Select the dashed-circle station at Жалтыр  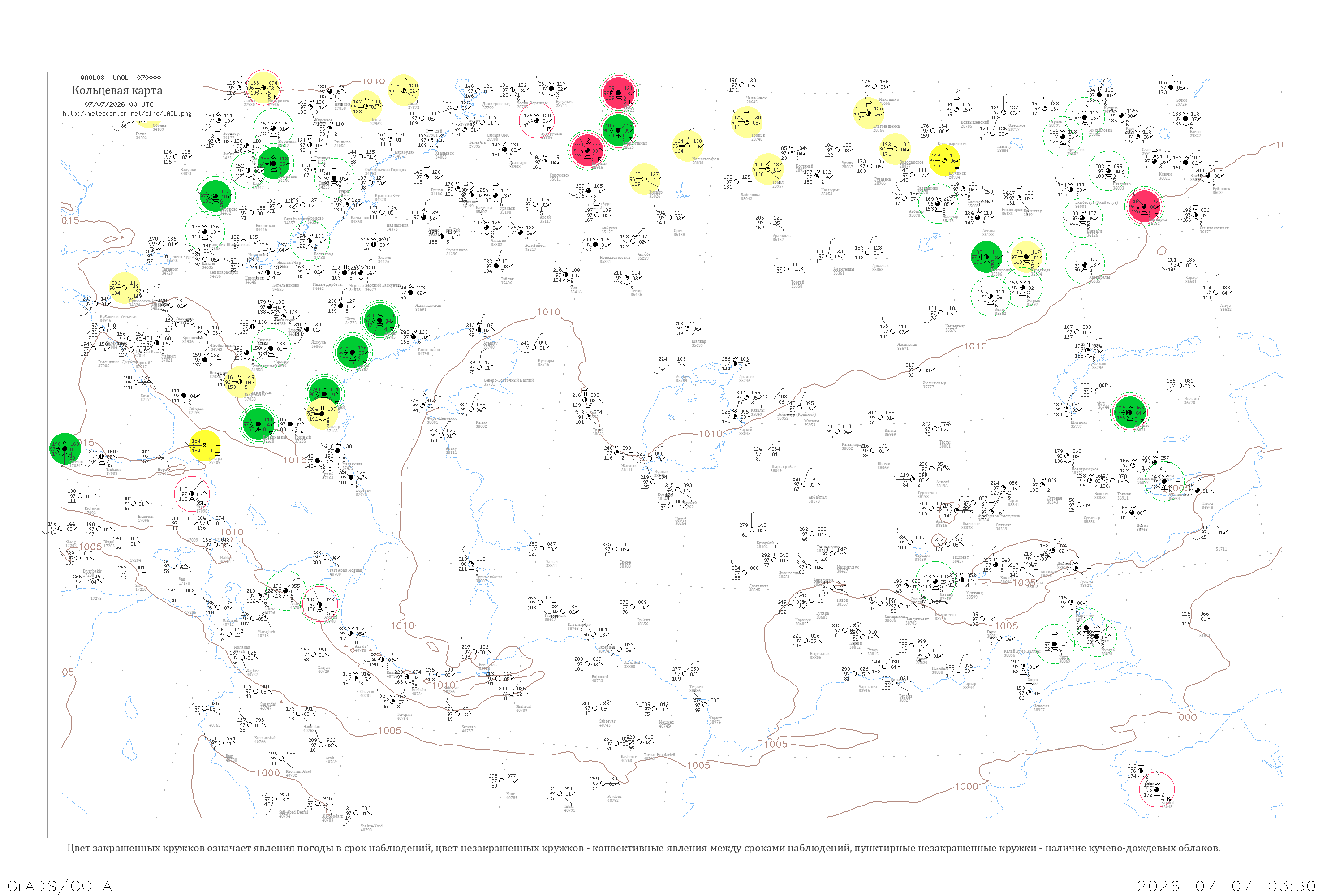pyautogui.click(x=938, y=203)
